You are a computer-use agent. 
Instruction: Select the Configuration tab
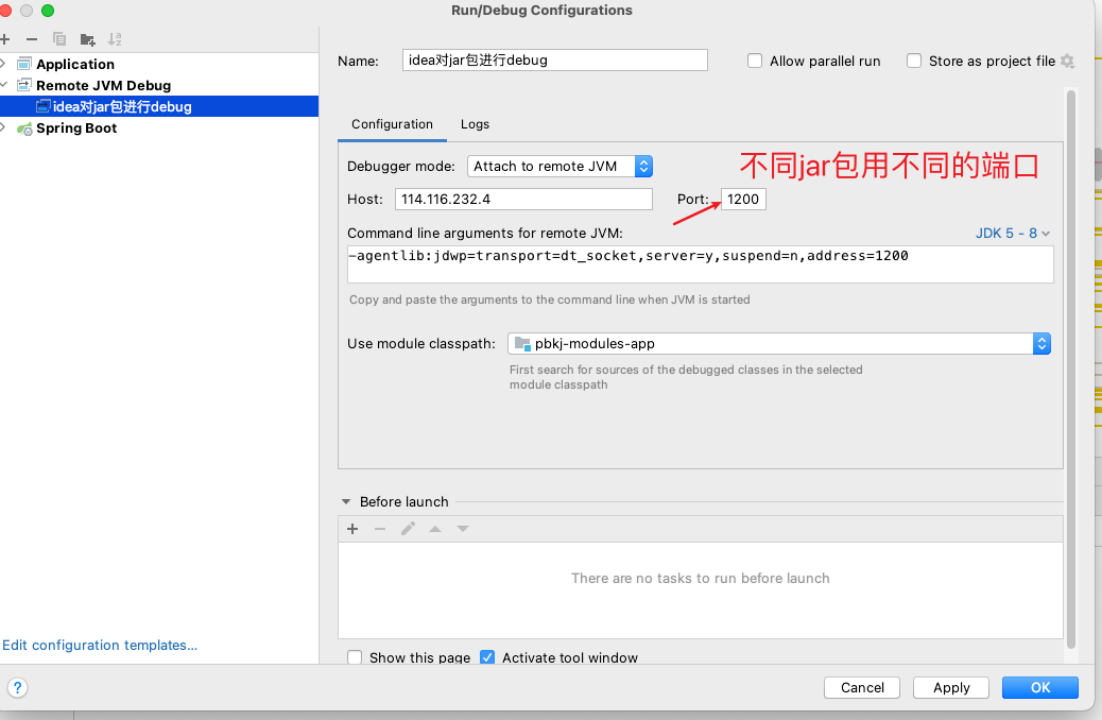pos(392,124)
